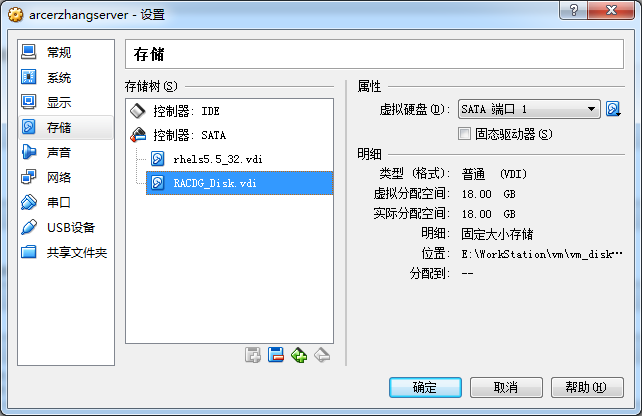
Task: Click the 取消 button
Action: (x=506, y=387)
